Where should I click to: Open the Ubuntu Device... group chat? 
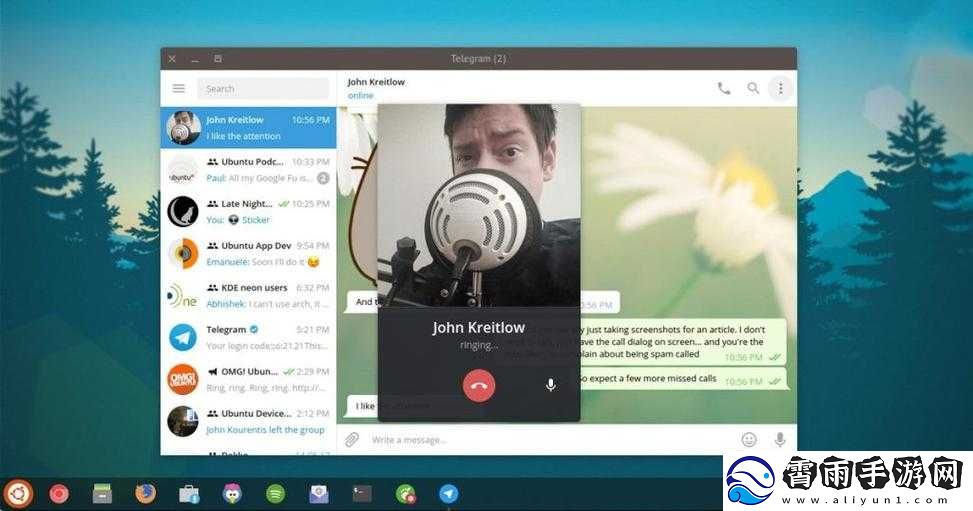248,421
